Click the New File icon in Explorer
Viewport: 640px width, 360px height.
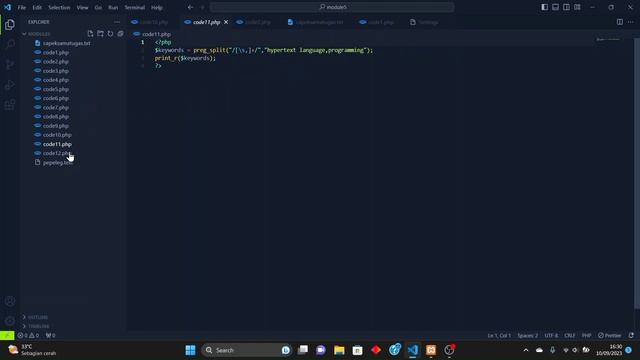click(x=90, y=34)
